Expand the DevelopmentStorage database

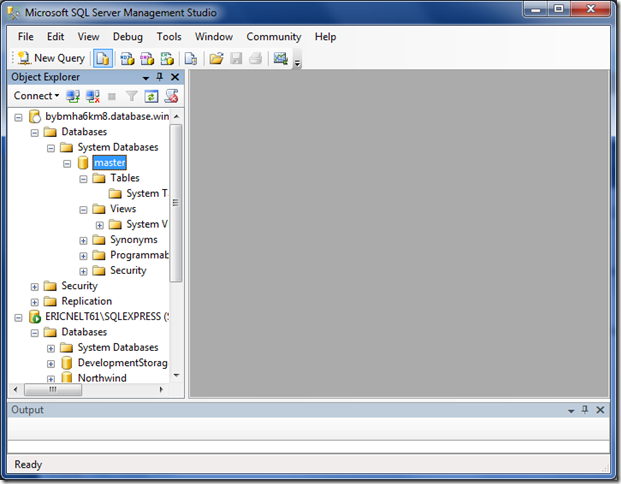(51, 364)
